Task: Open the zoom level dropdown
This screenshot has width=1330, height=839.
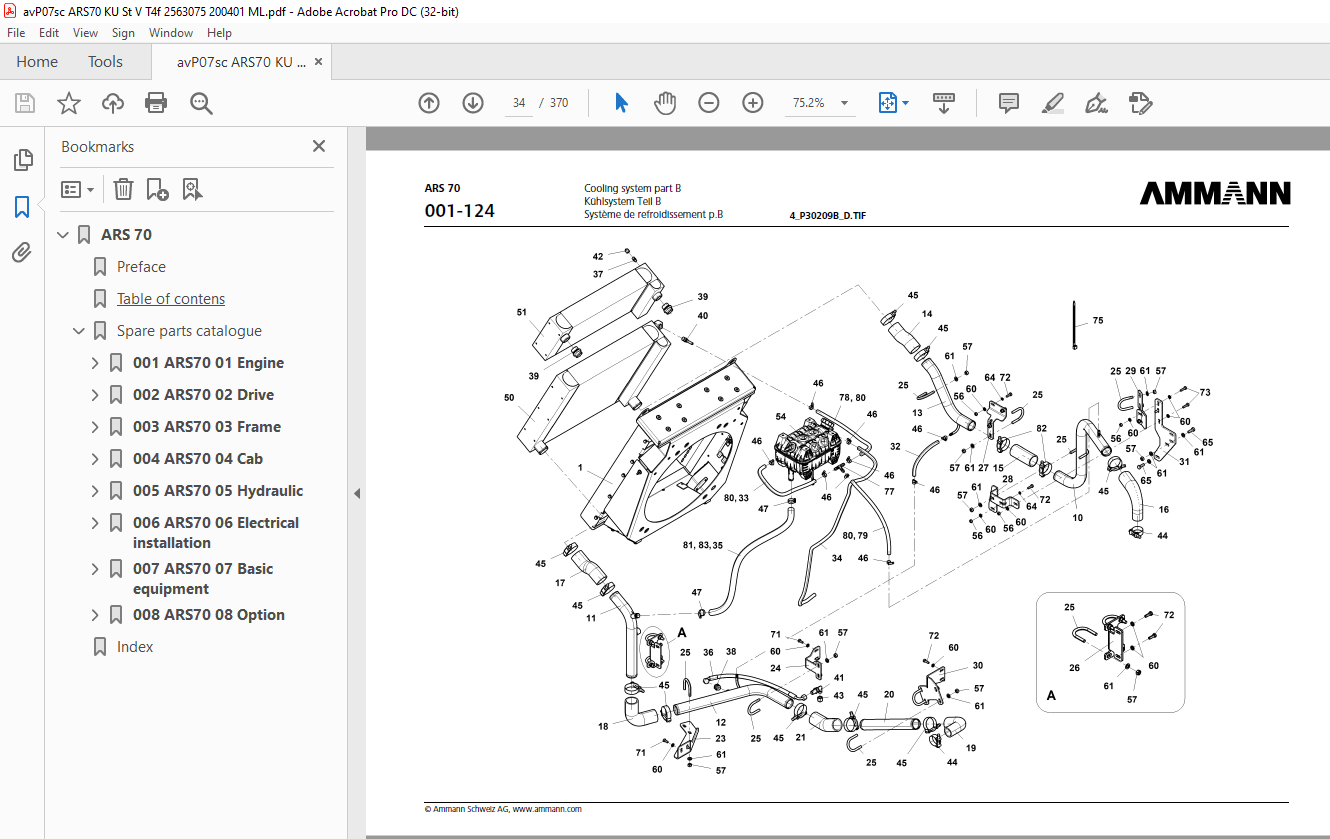Action: coord(844,103)
